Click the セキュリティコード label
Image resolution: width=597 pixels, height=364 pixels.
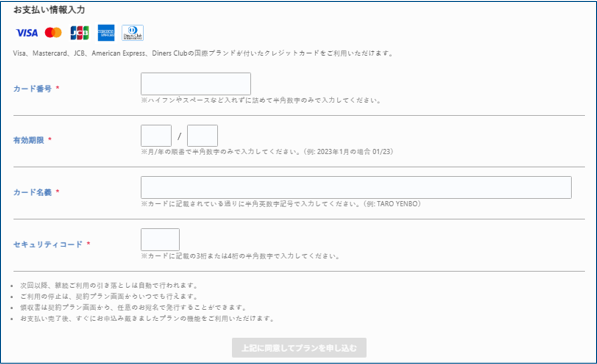pyautogui.click(x=48, y=244)
